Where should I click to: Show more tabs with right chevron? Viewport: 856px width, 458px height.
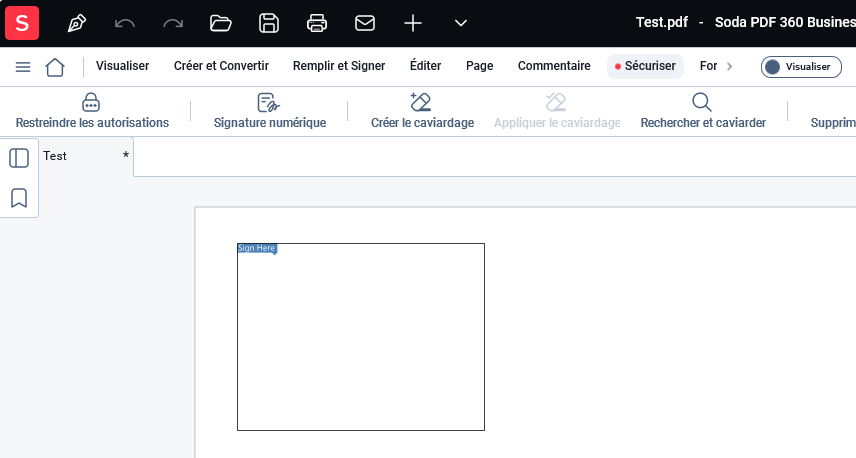coord(729,66)
